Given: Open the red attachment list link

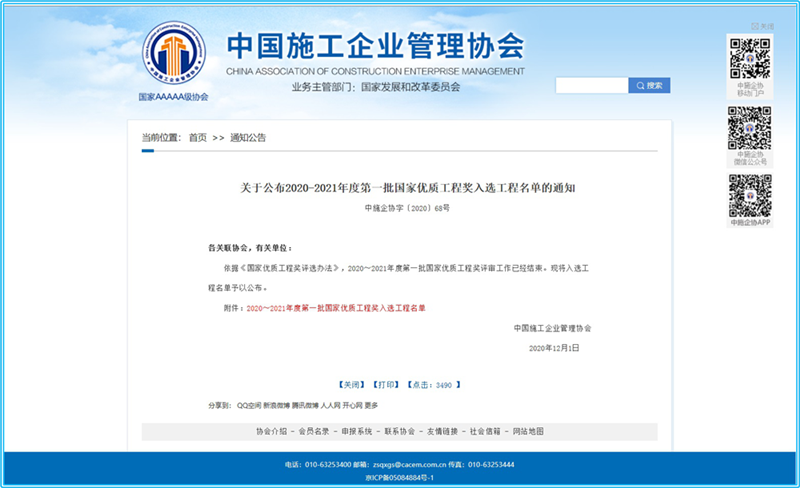Looking at the screenshot, I should tap(336, 308).
